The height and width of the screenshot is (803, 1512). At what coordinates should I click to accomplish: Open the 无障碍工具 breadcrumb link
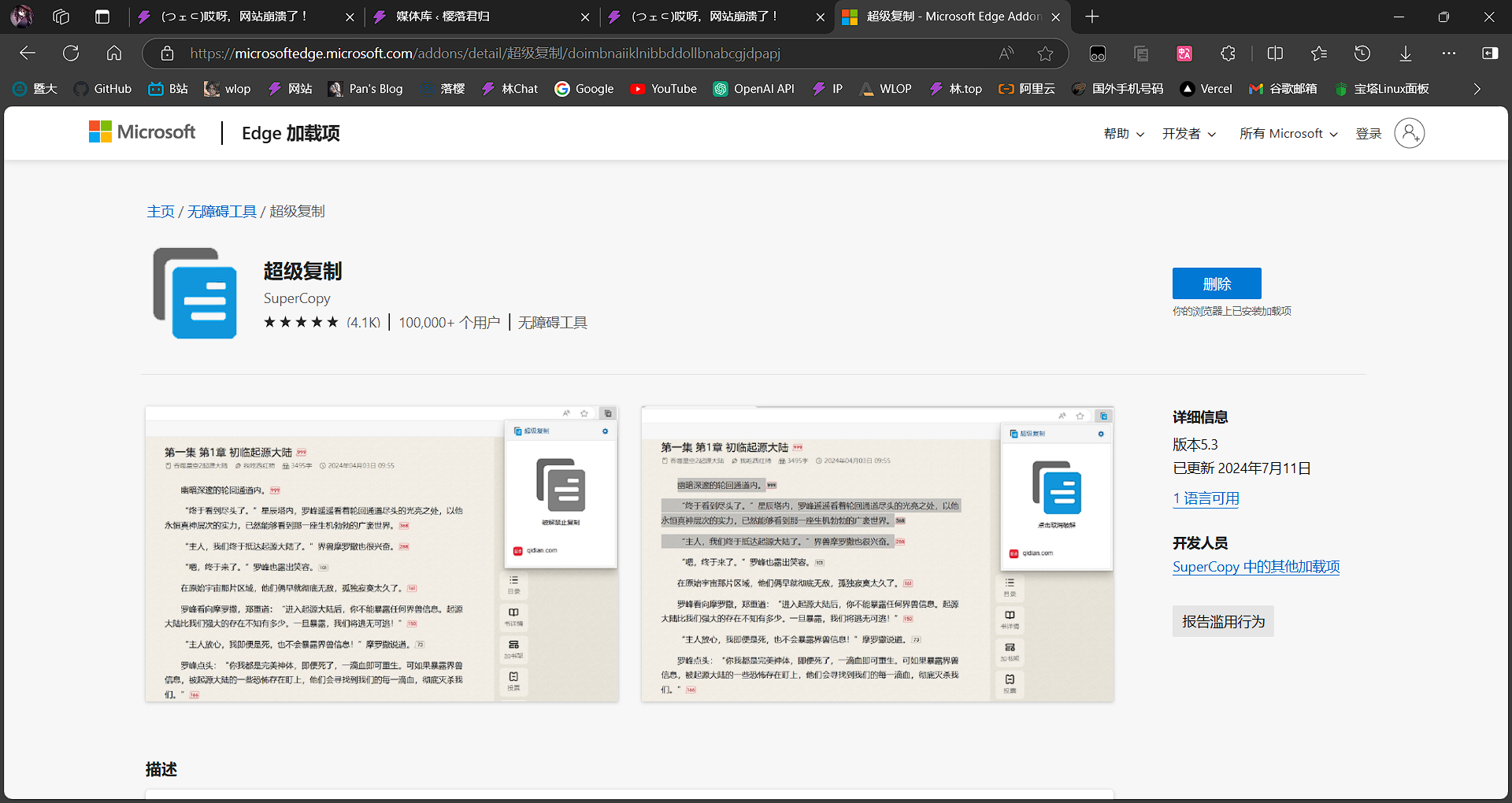coord(222,211)
